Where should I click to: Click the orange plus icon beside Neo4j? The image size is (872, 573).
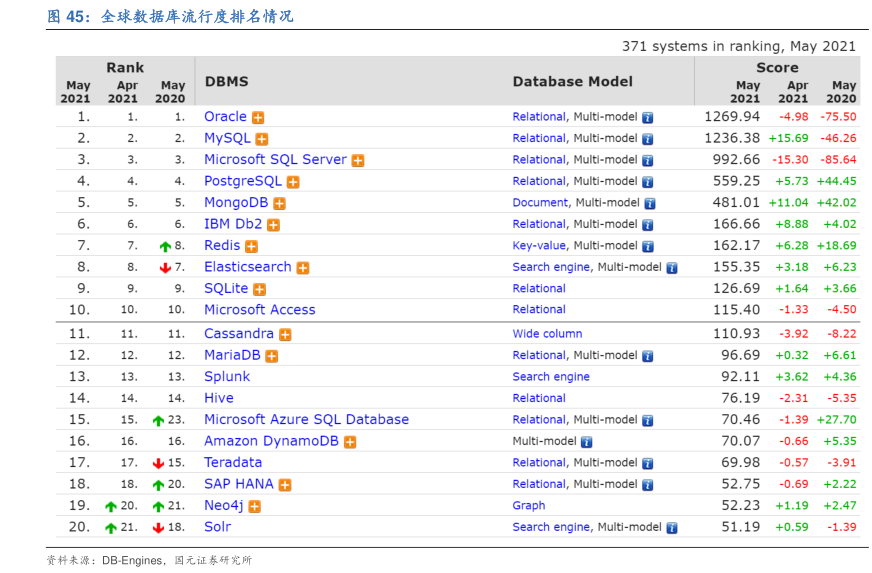(255, 507)
